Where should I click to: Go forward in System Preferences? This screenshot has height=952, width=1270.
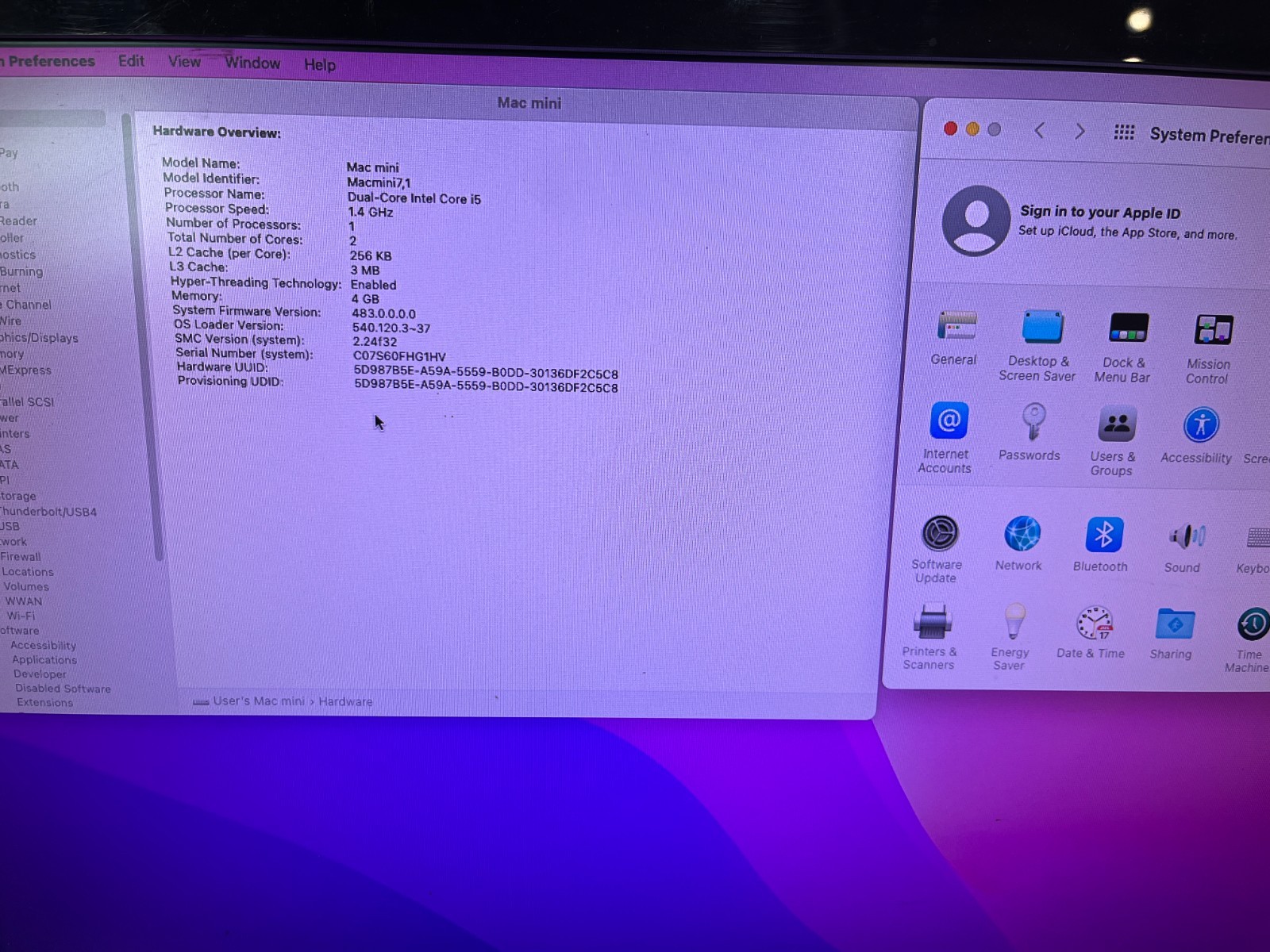tap(1079, 132)
